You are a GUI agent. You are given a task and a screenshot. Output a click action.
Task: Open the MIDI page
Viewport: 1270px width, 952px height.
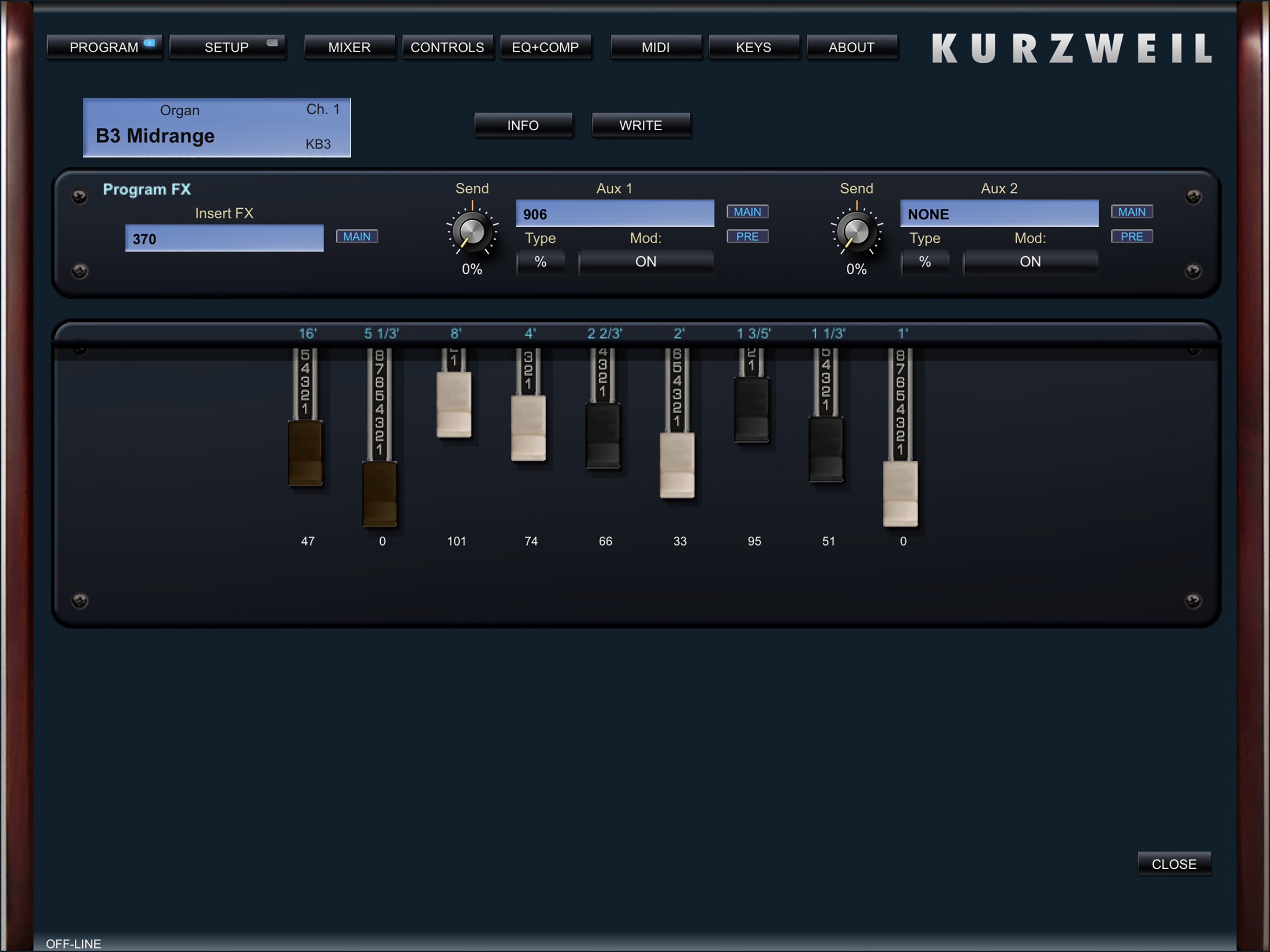[x=655, y=47]
